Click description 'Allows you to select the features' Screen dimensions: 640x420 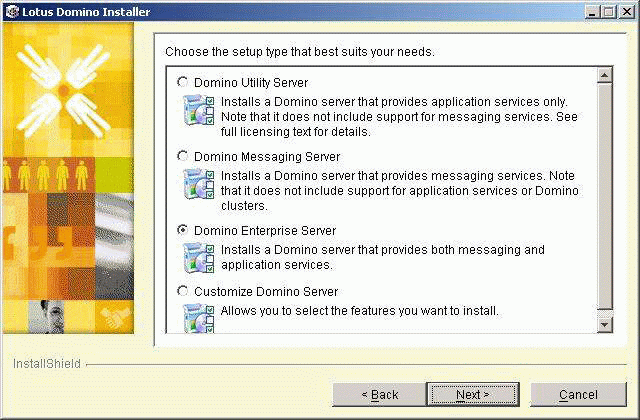click(x=360, y=311)
